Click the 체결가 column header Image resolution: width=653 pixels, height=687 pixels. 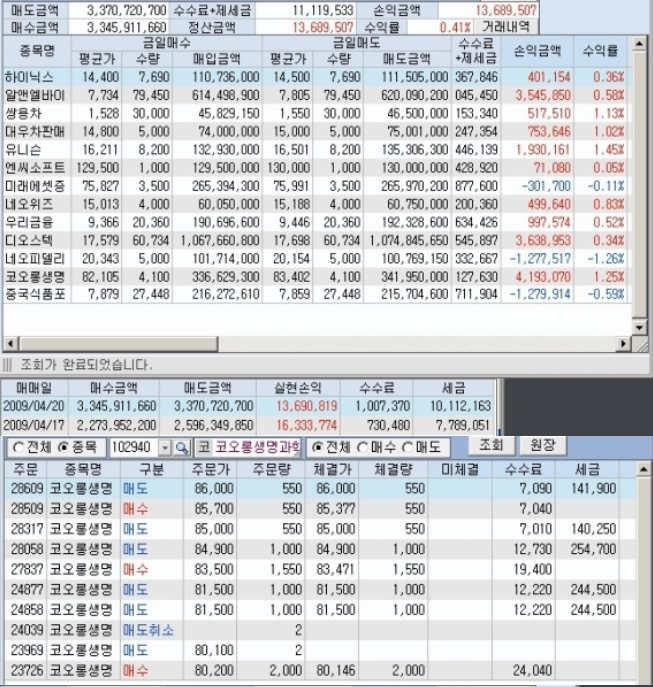coord(332,469)
